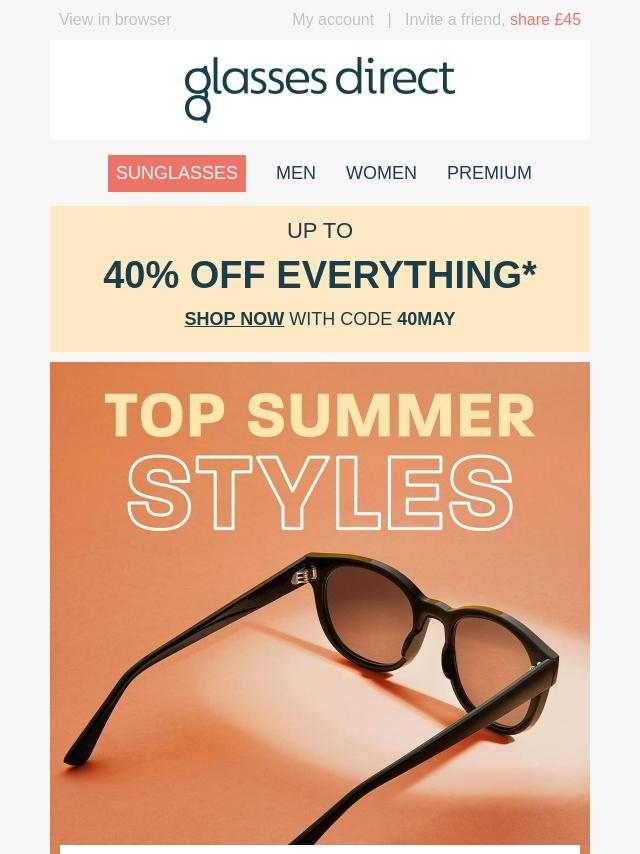The image size is (640, 854).
Task: Select the WOMEN navigation item
Action: [381, 173]
